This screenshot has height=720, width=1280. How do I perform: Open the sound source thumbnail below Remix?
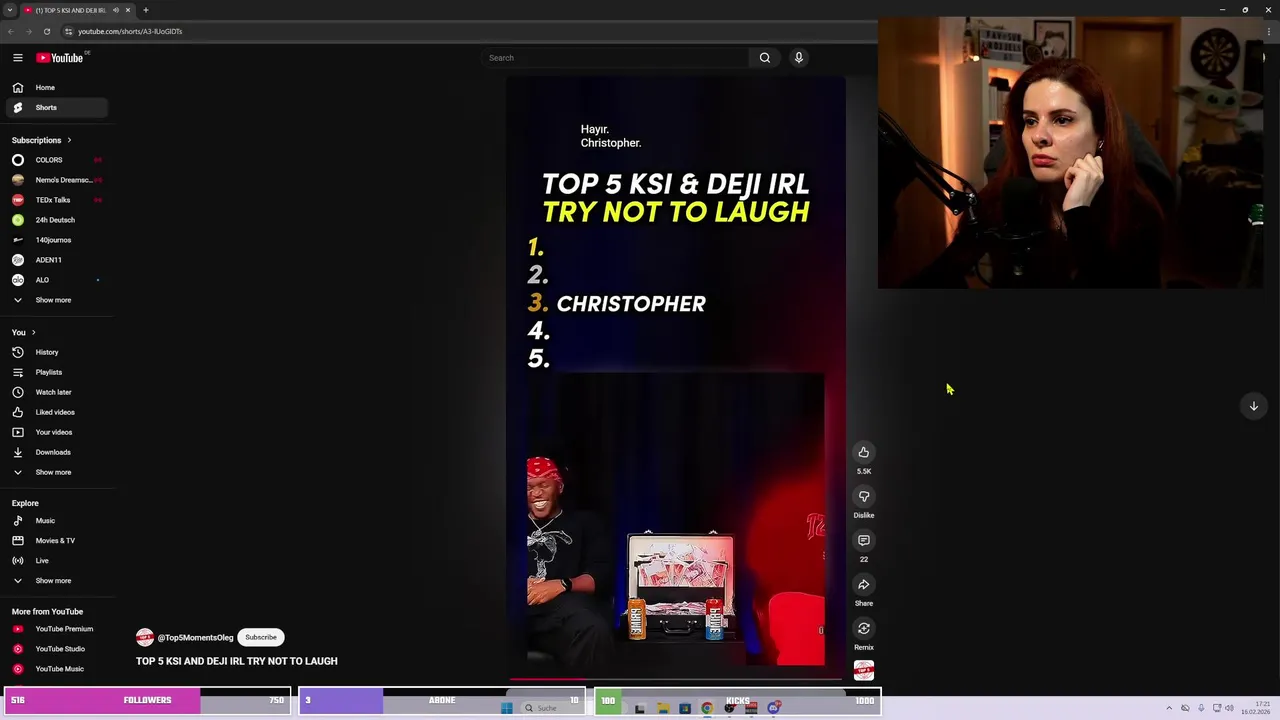tap(864, 670)
